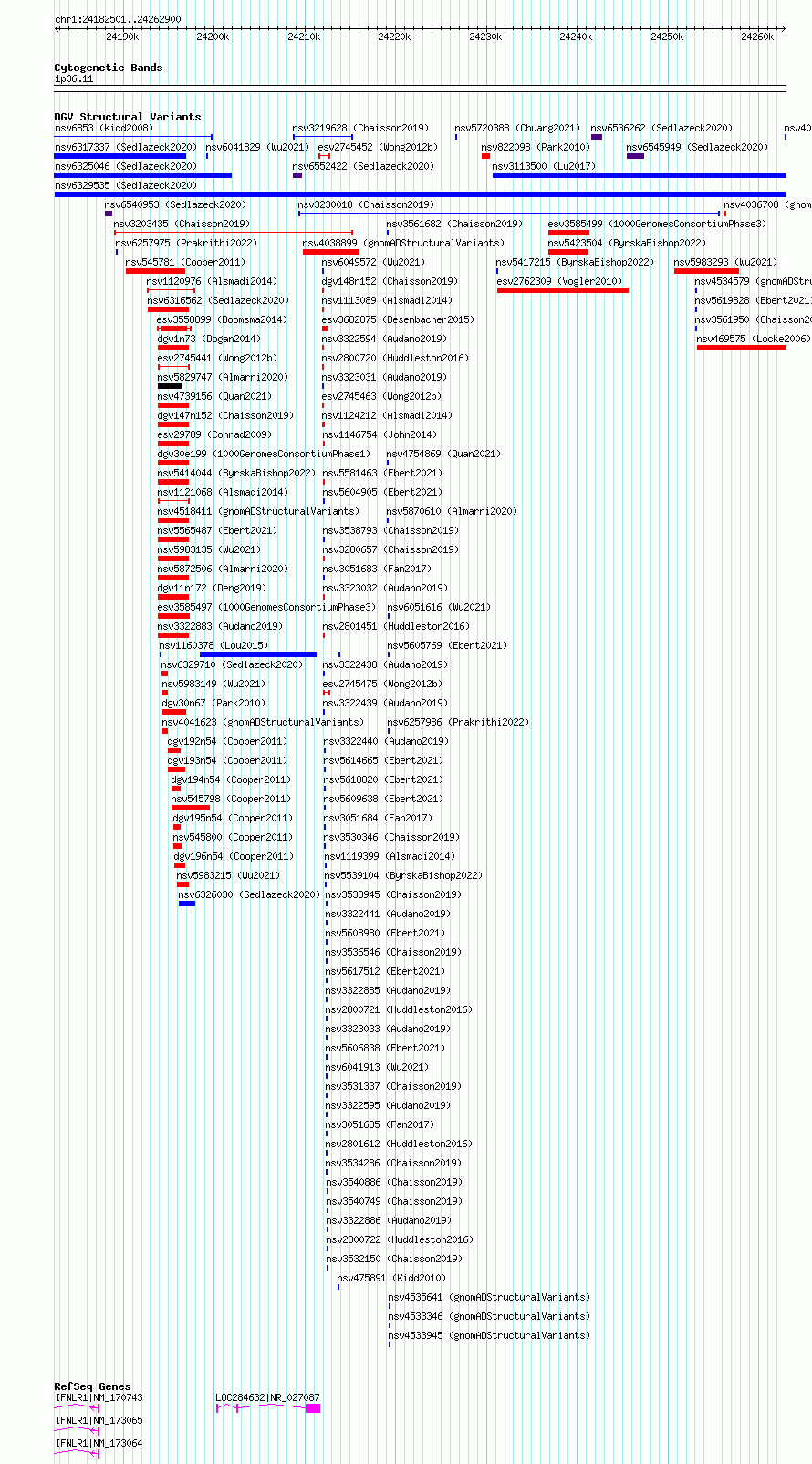Screen dimensions: 812x1464
Task: Open esv3558899 (Boomsma2014) variant
Action: coord(222,320)
